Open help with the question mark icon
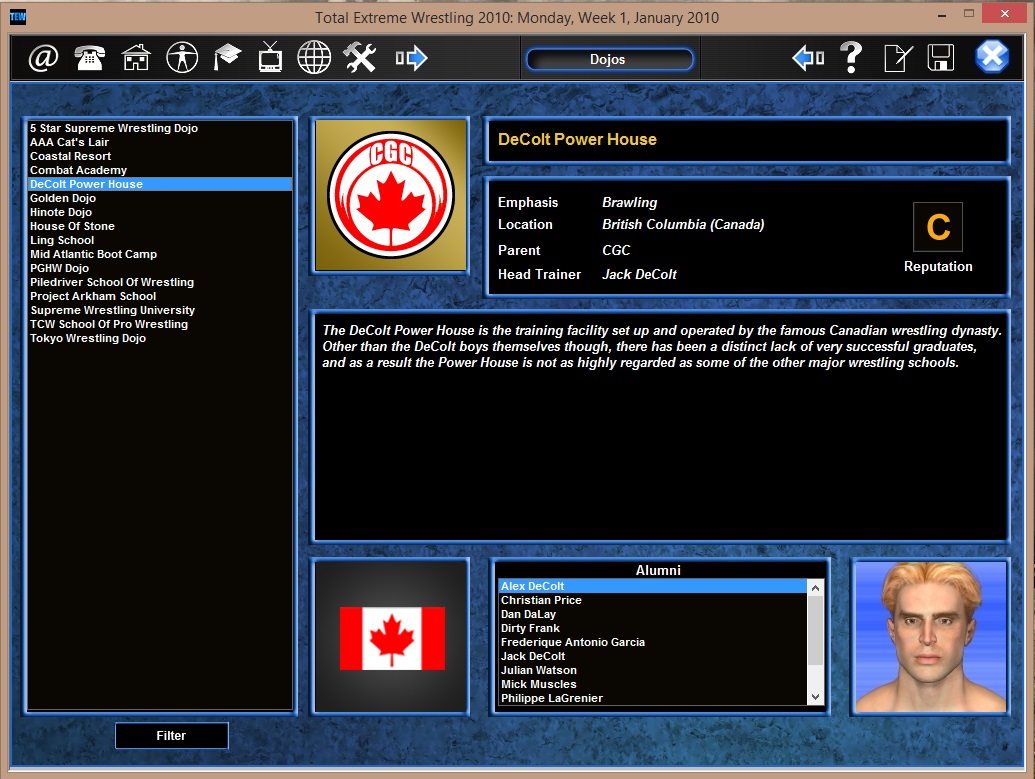This screenshot has height=779, width=1035. tap(851, 57)
